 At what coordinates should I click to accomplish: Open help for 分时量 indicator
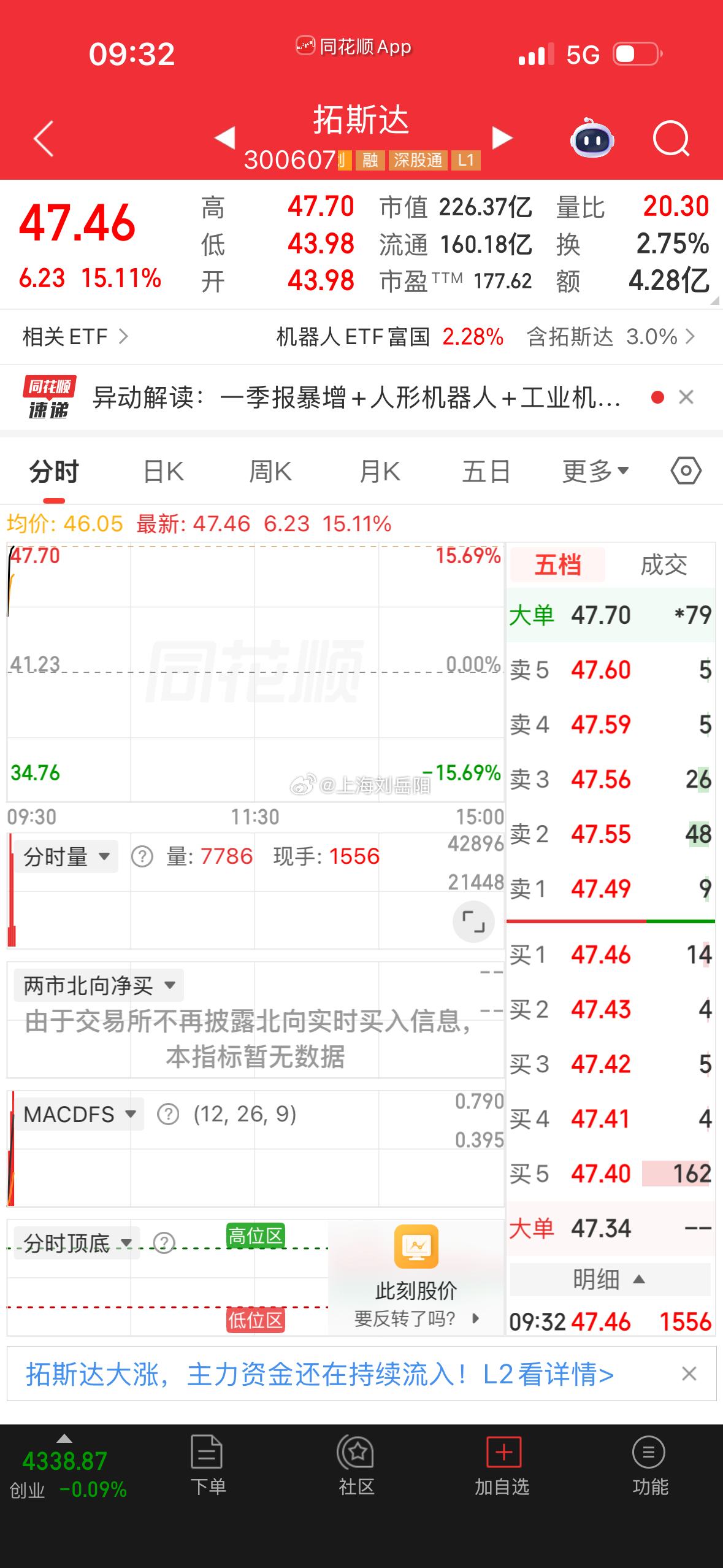point(142,856)
